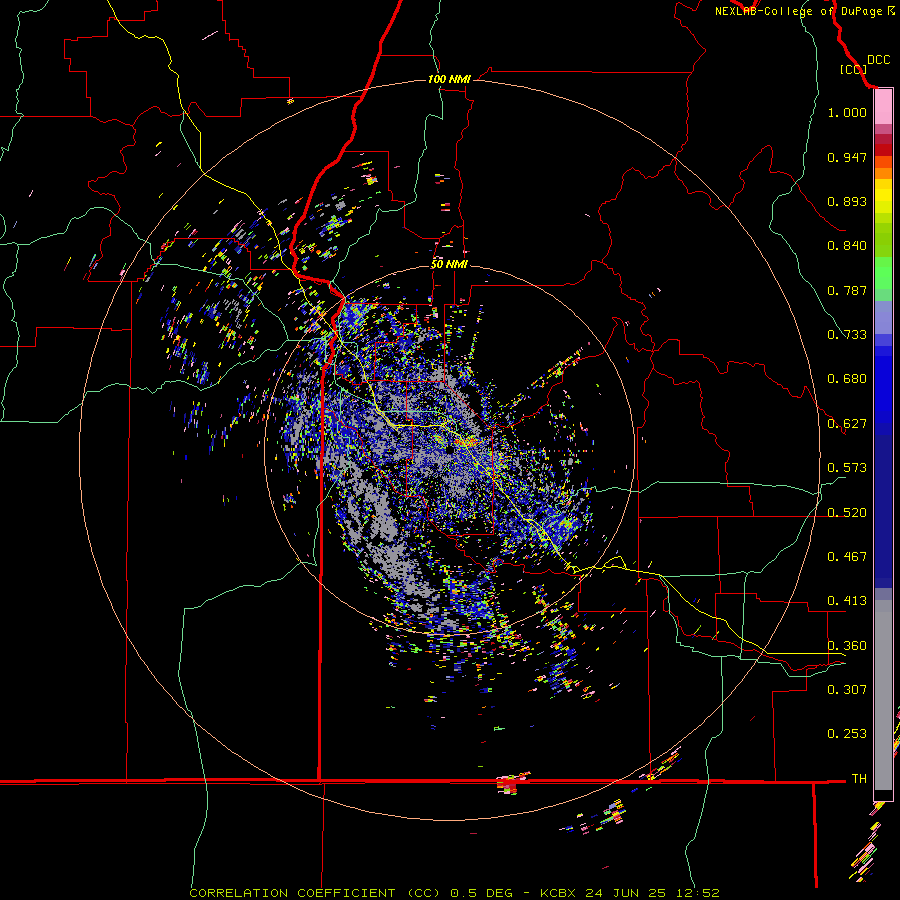Click the 0.840 scale value
900x900 pixels.
847,246
